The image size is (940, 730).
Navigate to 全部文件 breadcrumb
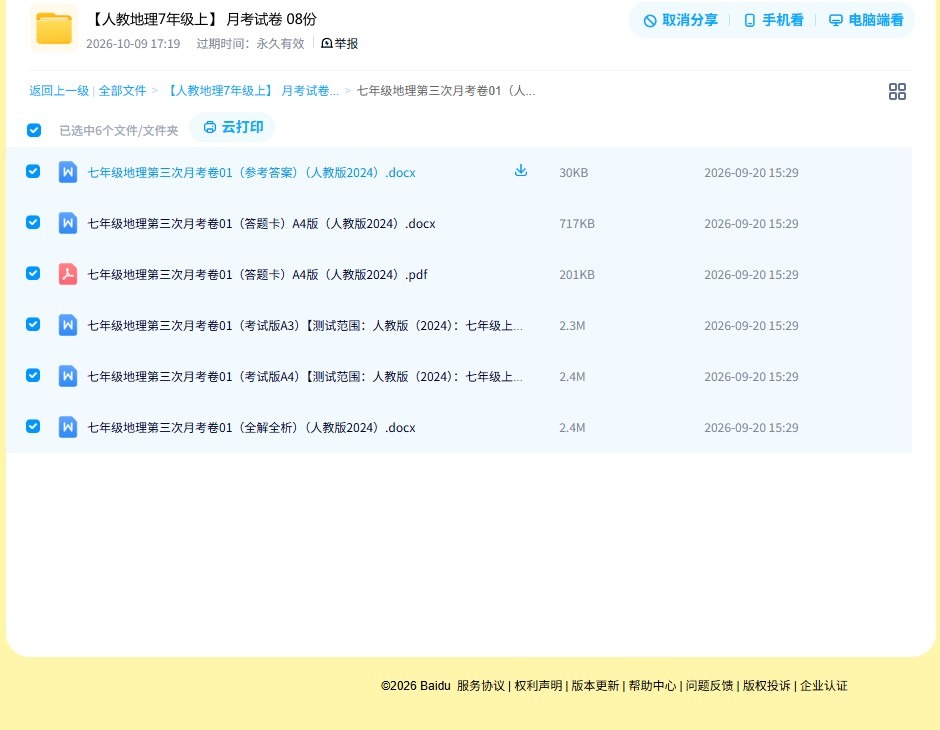coord(122,91)
